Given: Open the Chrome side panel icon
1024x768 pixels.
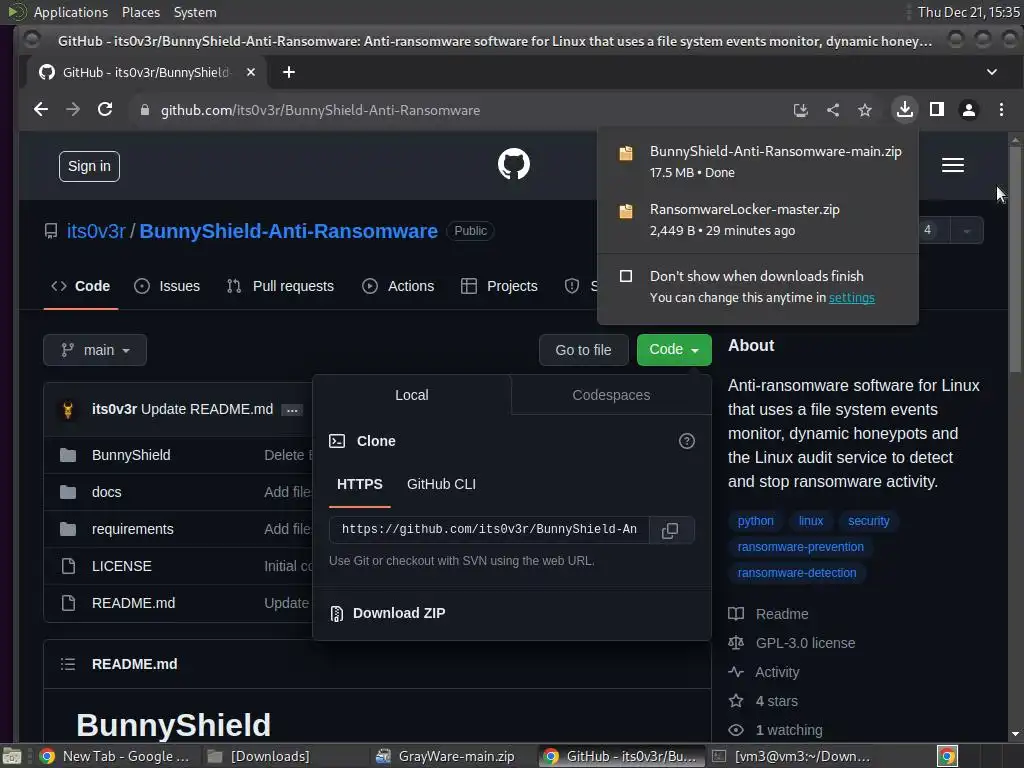Looking at the screenshot, I should tap(936, 109).
